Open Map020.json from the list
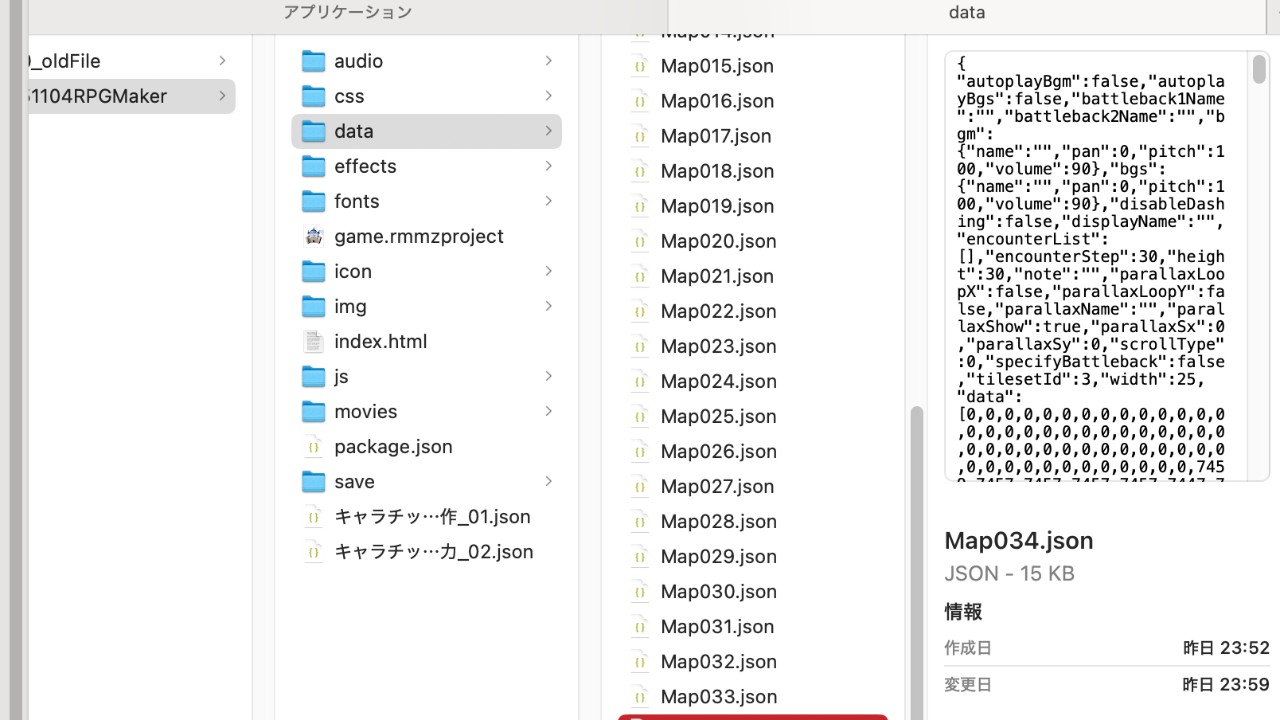1280x720 pixels. (718, 241)
